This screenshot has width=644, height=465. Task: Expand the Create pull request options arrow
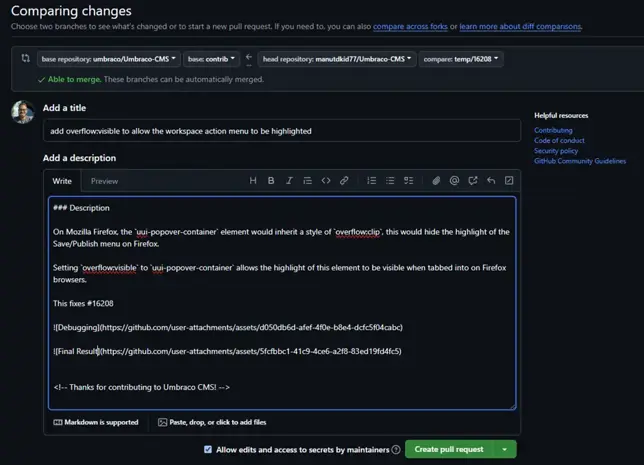(505, 449)
